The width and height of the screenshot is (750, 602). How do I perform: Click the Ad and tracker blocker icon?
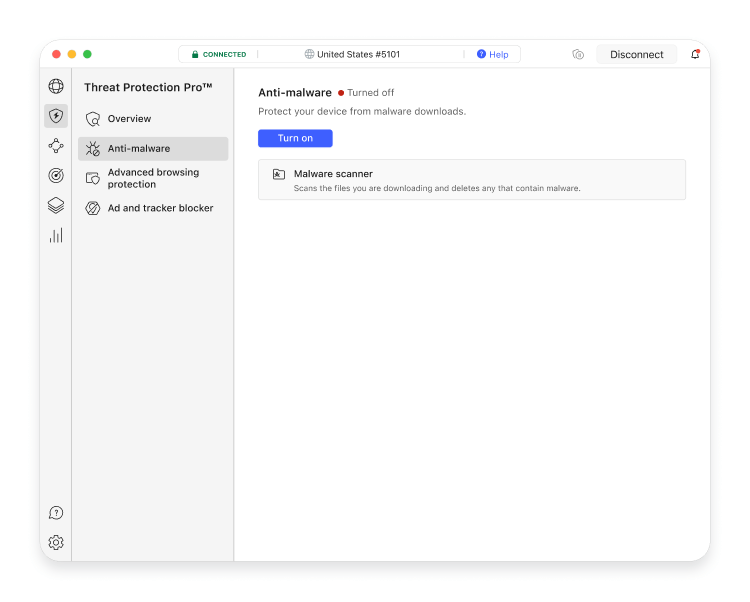point(93,208)
